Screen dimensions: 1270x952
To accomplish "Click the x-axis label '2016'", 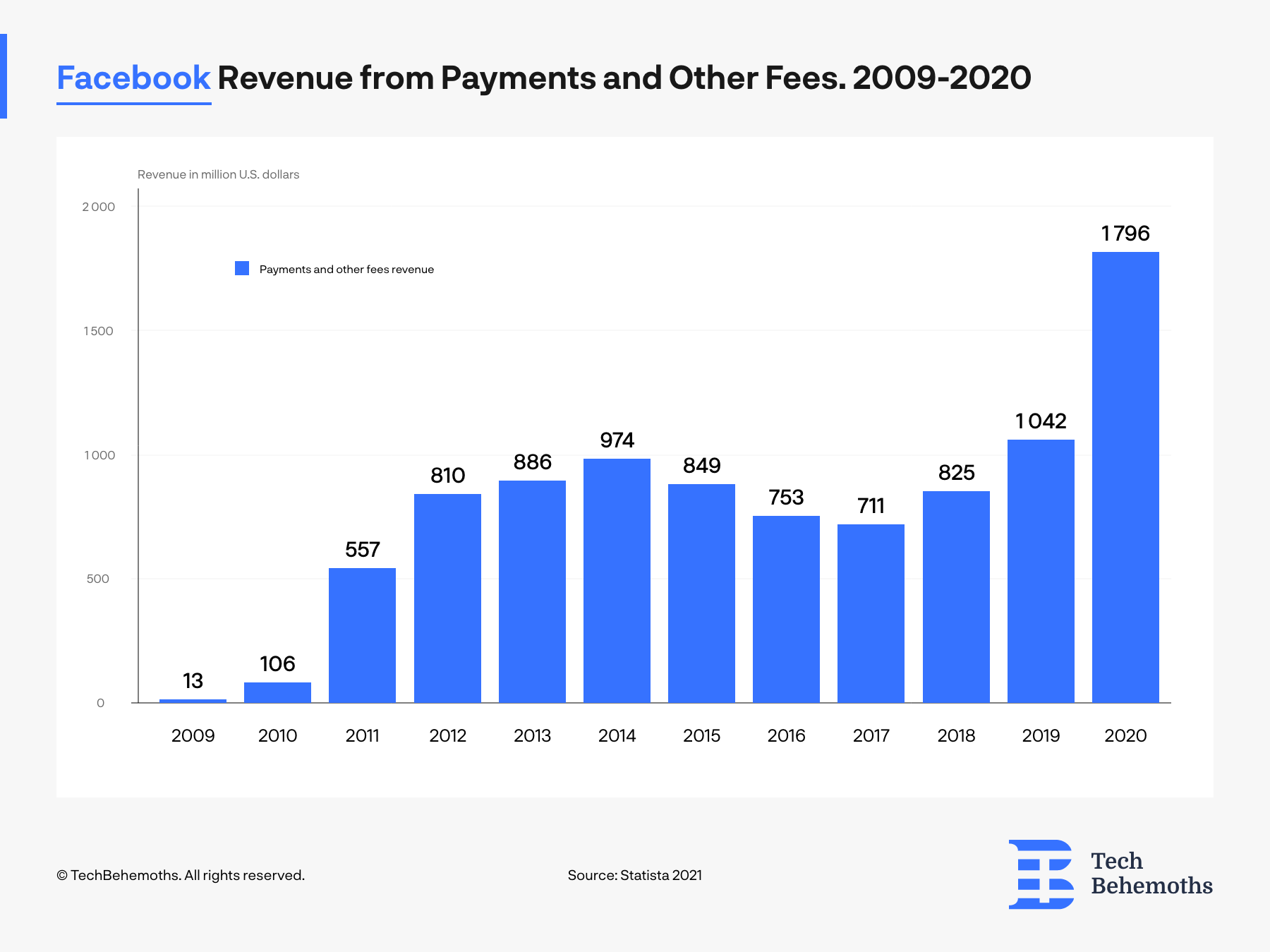I will pyautogui.click(x=786, y=736).
